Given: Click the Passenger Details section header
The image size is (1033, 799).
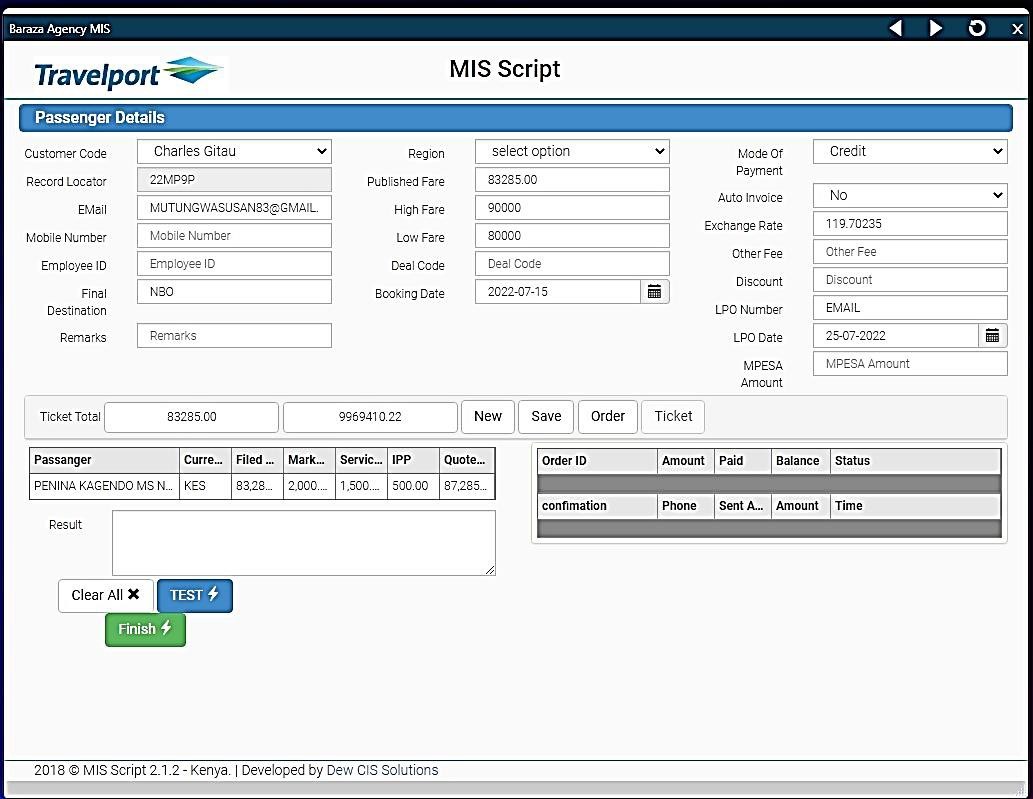Looking at the screenshot, I should click(516, 118).
